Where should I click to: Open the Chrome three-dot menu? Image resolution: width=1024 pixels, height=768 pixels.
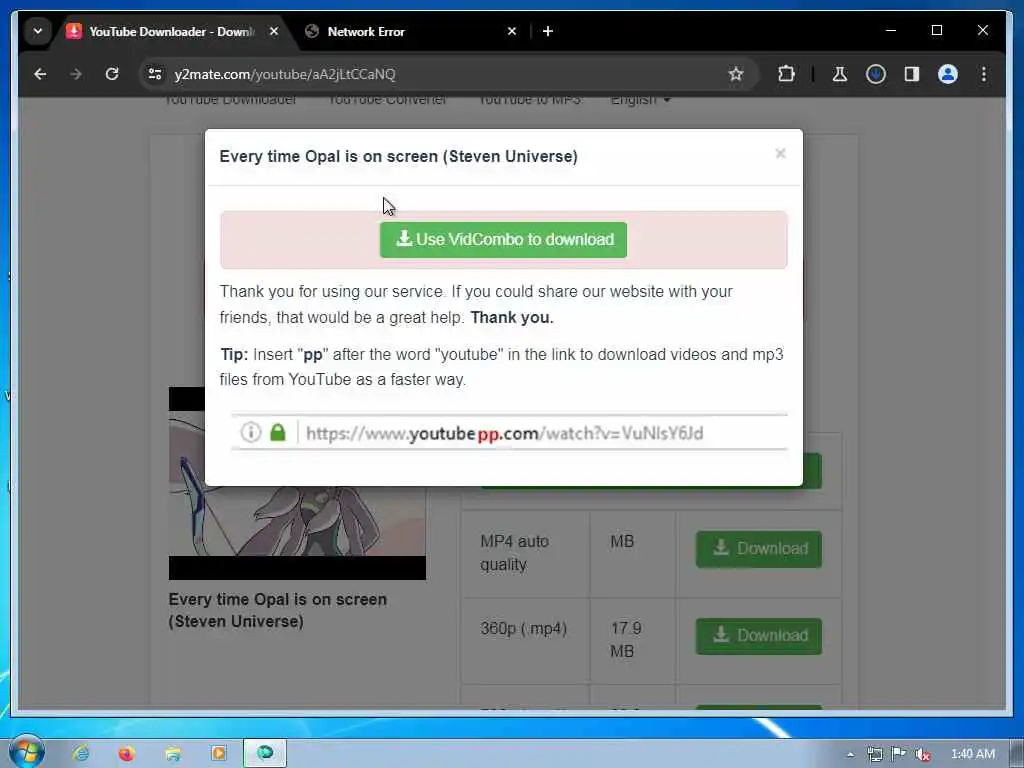pos(984,74)
